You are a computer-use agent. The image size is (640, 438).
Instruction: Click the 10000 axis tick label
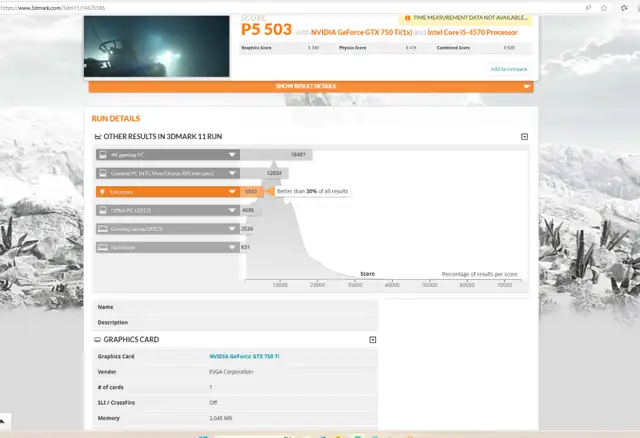(280, 285)
